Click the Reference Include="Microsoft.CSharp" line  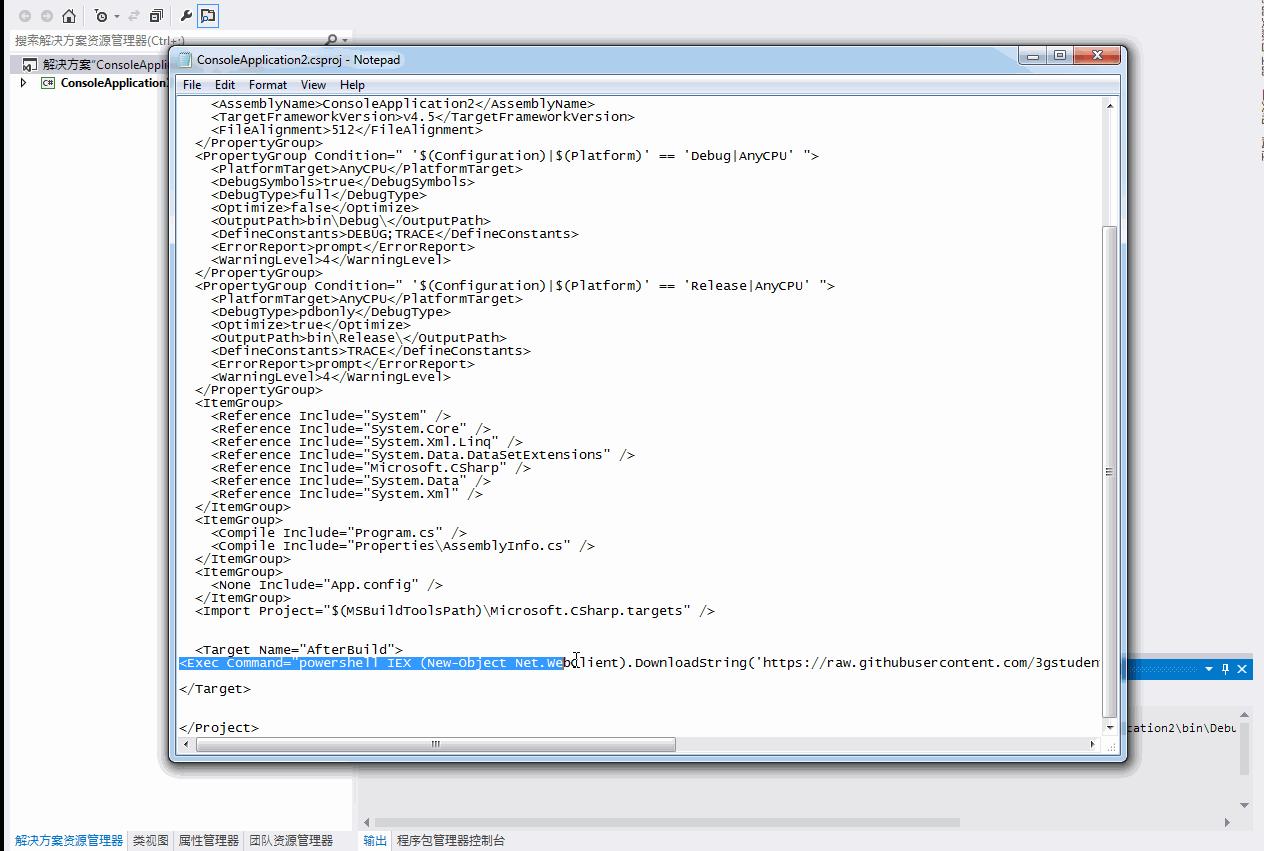point(371,468)
